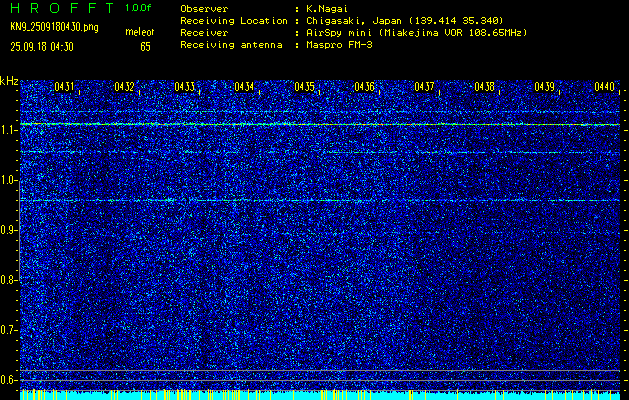Viewport: 629px width, 400px height.
Task: Click the 0437 time marker
Action: (x=424, y=87)
